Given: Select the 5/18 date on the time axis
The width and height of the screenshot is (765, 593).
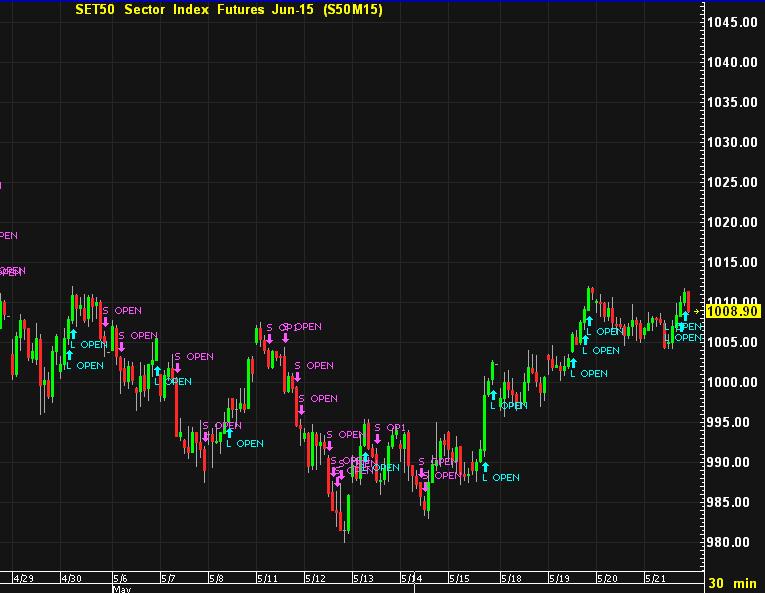Looking at the screenshot, I should click(511, 578).
